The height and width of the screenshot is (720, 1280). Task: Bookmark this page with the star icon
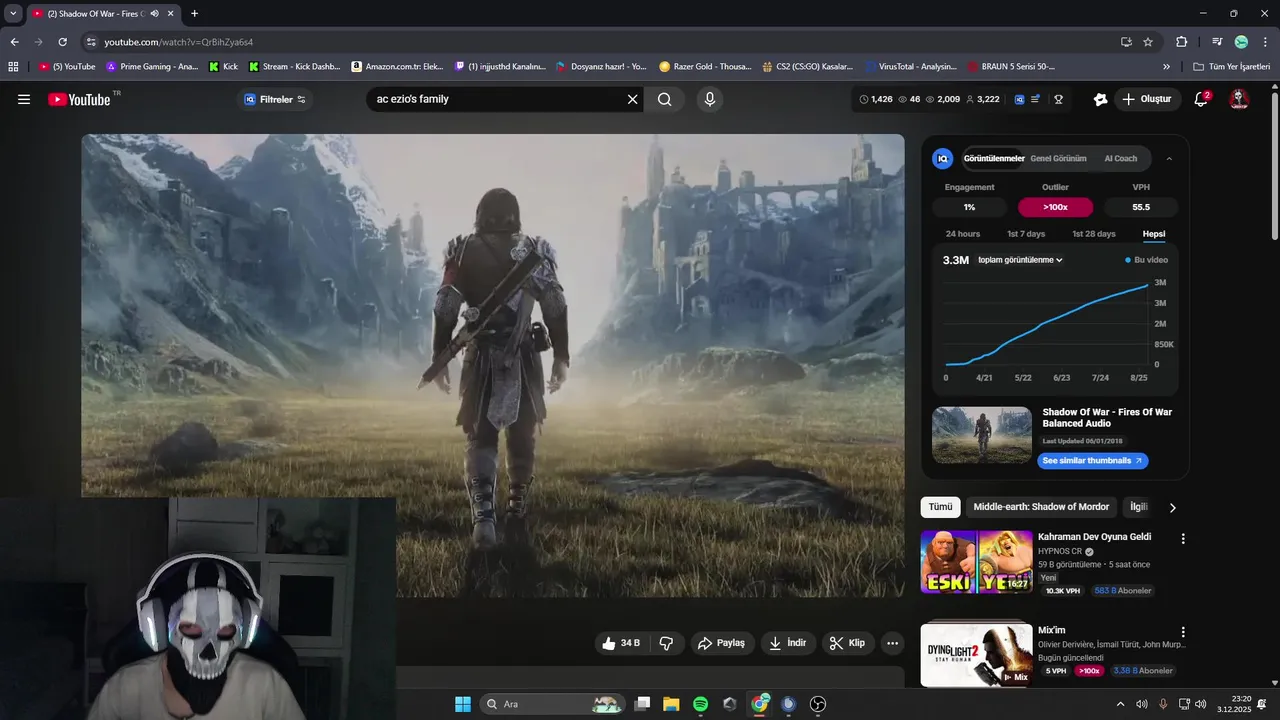point(1148,42)
